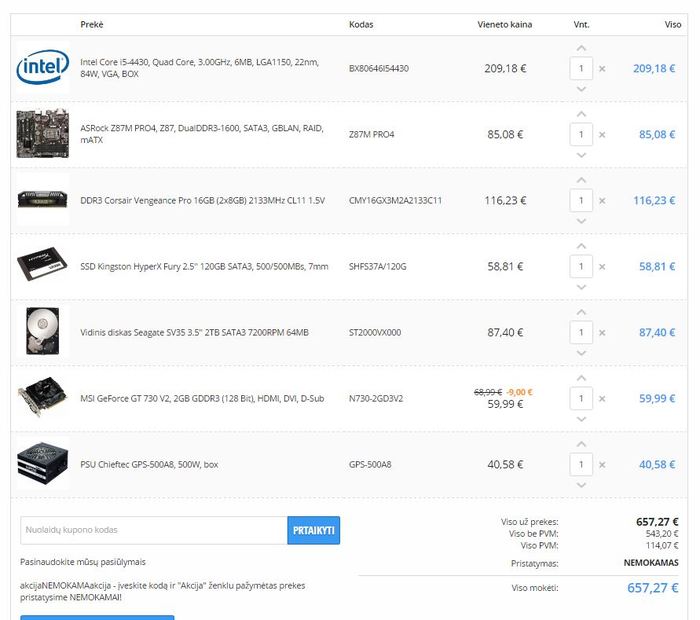The width and height of the screenshot is (700, 620).
Task: Remove the ASRock Z87M PRO4 with the X icon
Action: (602, 135)
